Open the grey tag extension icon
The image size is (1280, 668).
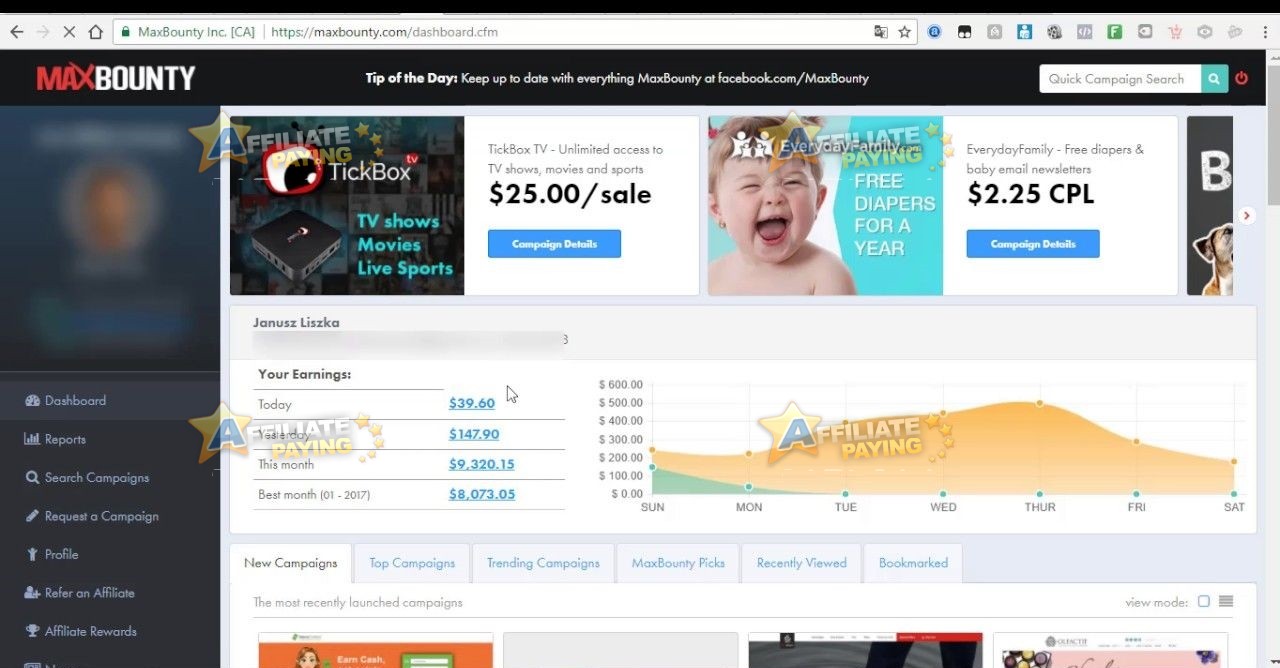[x=1144, y=32]
